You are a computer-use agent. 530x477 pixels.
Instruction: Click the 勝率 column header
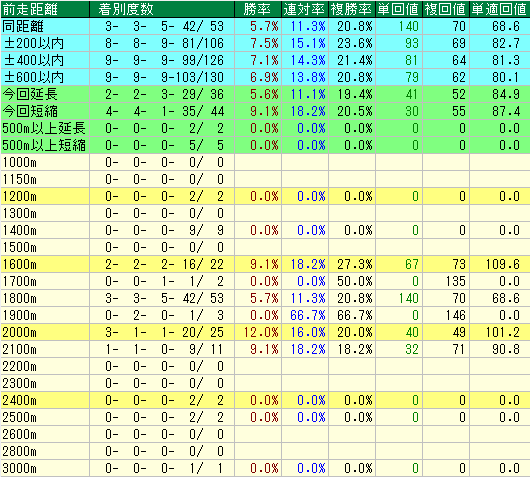(x=258, y=9)
